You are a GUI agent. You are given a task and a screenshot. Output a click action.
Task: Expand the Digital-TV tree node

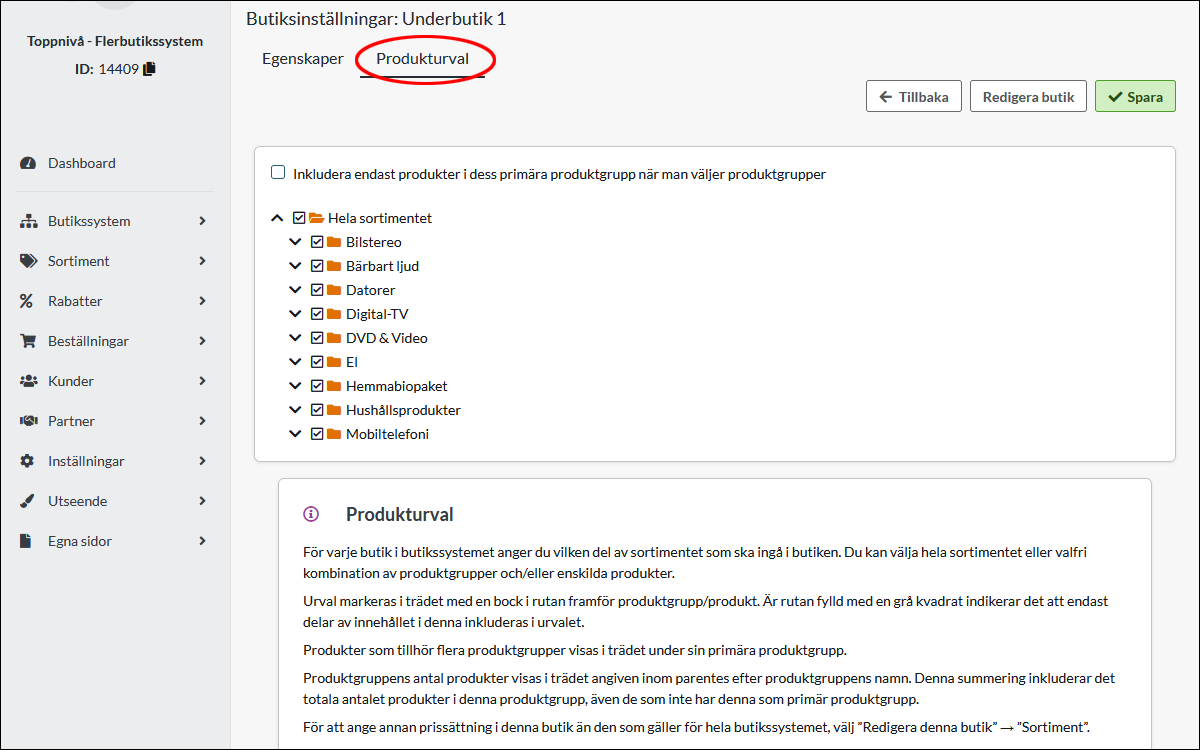click(295, 314)
